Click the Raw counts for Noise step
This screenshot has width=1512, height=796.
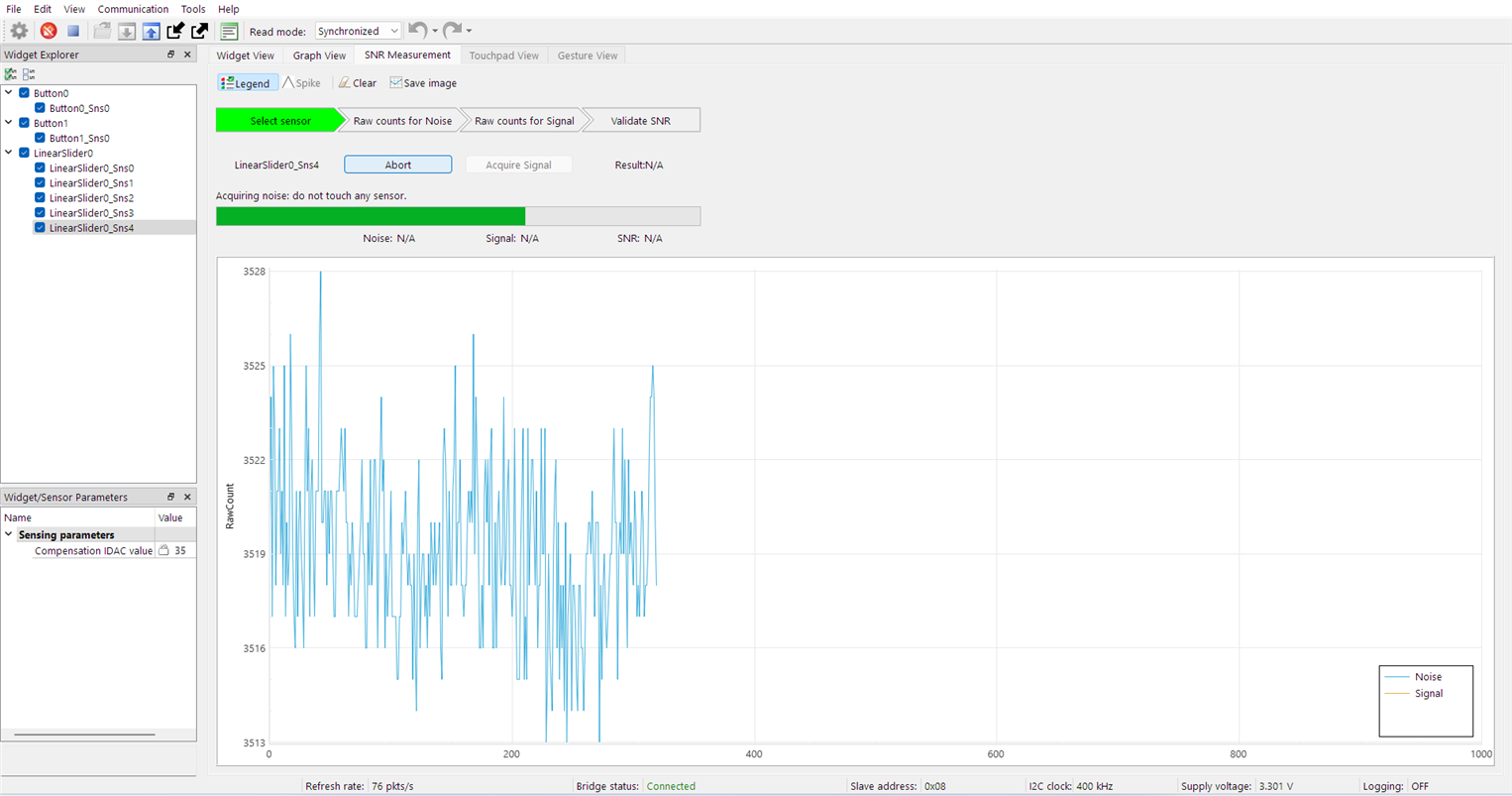[x=402, y=121]
